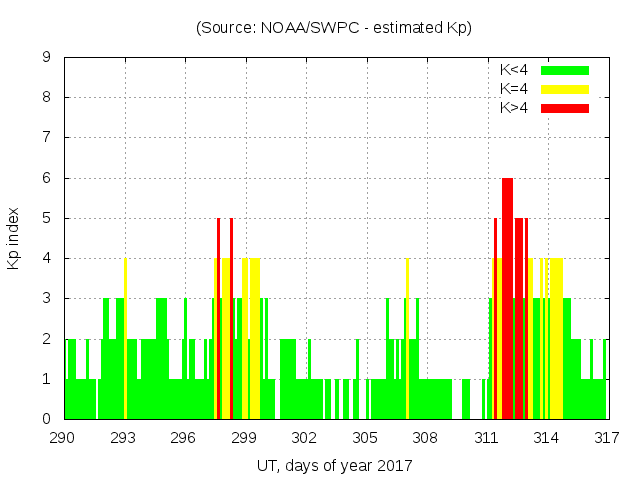Viewport: 640px width, 480px height.
Task: Click the x-axis tick label 311
Action: [485, 437]
